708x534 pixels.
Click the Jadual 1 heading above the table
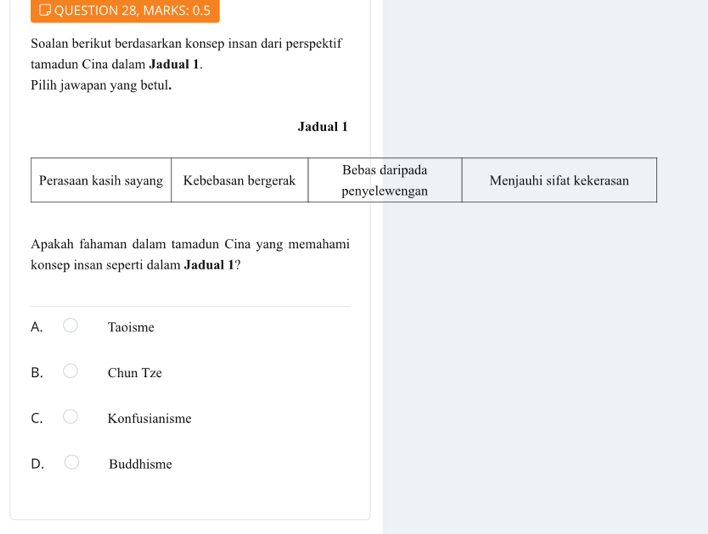pos(322,127)
